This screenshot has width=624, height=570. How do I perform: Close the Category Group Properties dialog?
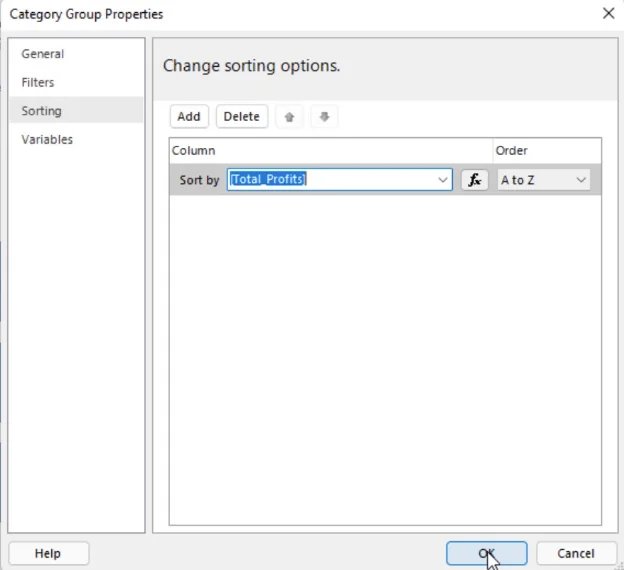pos(608,14)
